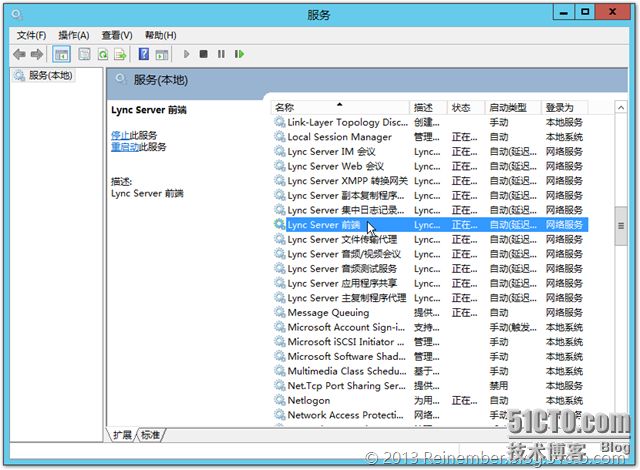Select the Lync Server 音频测试服务 service
Viewport: 640px width, 470px height.
click(x=430, y=269)
